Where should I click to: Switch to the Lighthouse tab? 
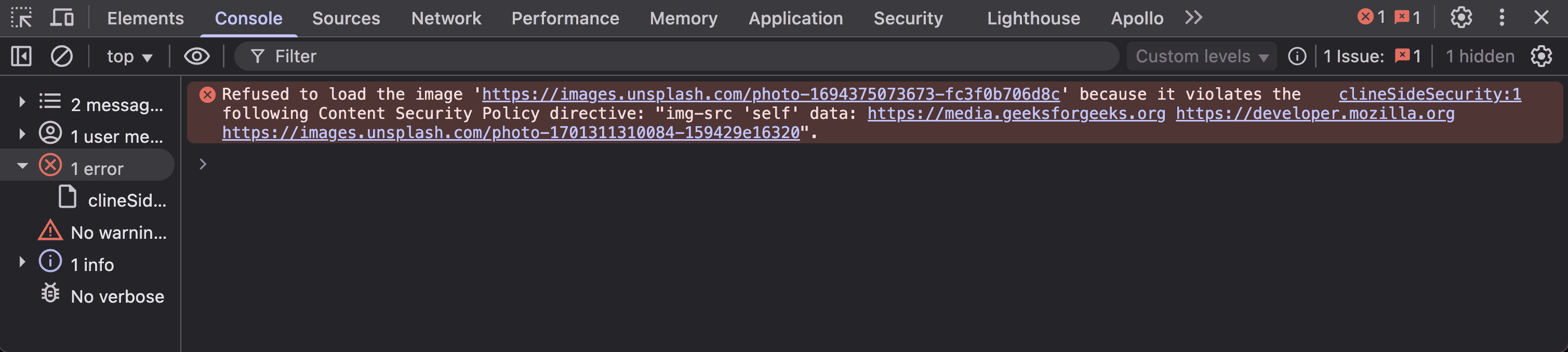click(1033, 18)
